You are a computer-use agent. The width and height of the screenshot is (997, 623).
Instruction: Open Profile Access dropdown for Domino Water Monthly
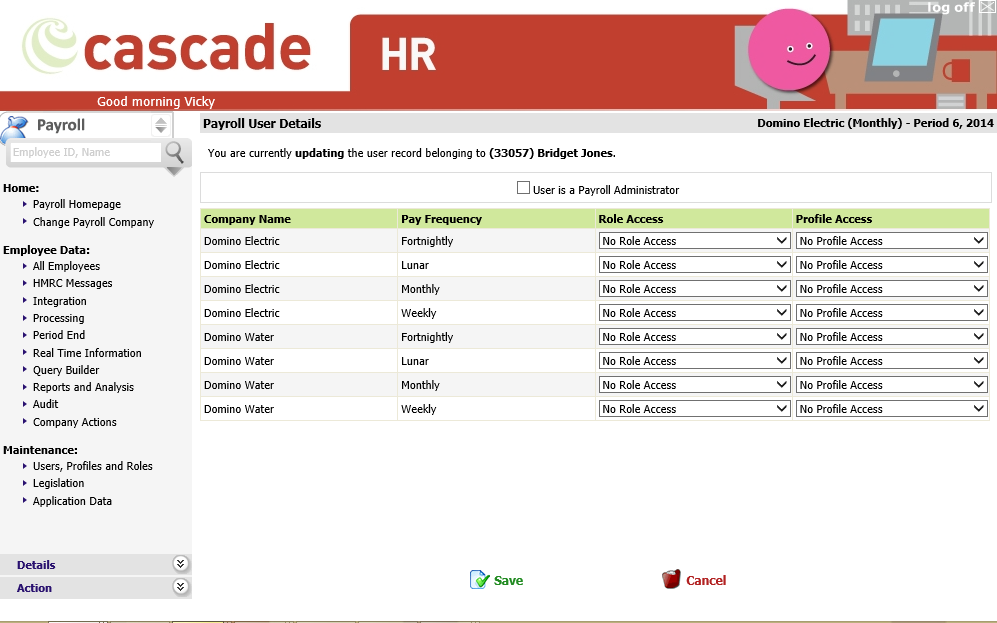[891, 385]
